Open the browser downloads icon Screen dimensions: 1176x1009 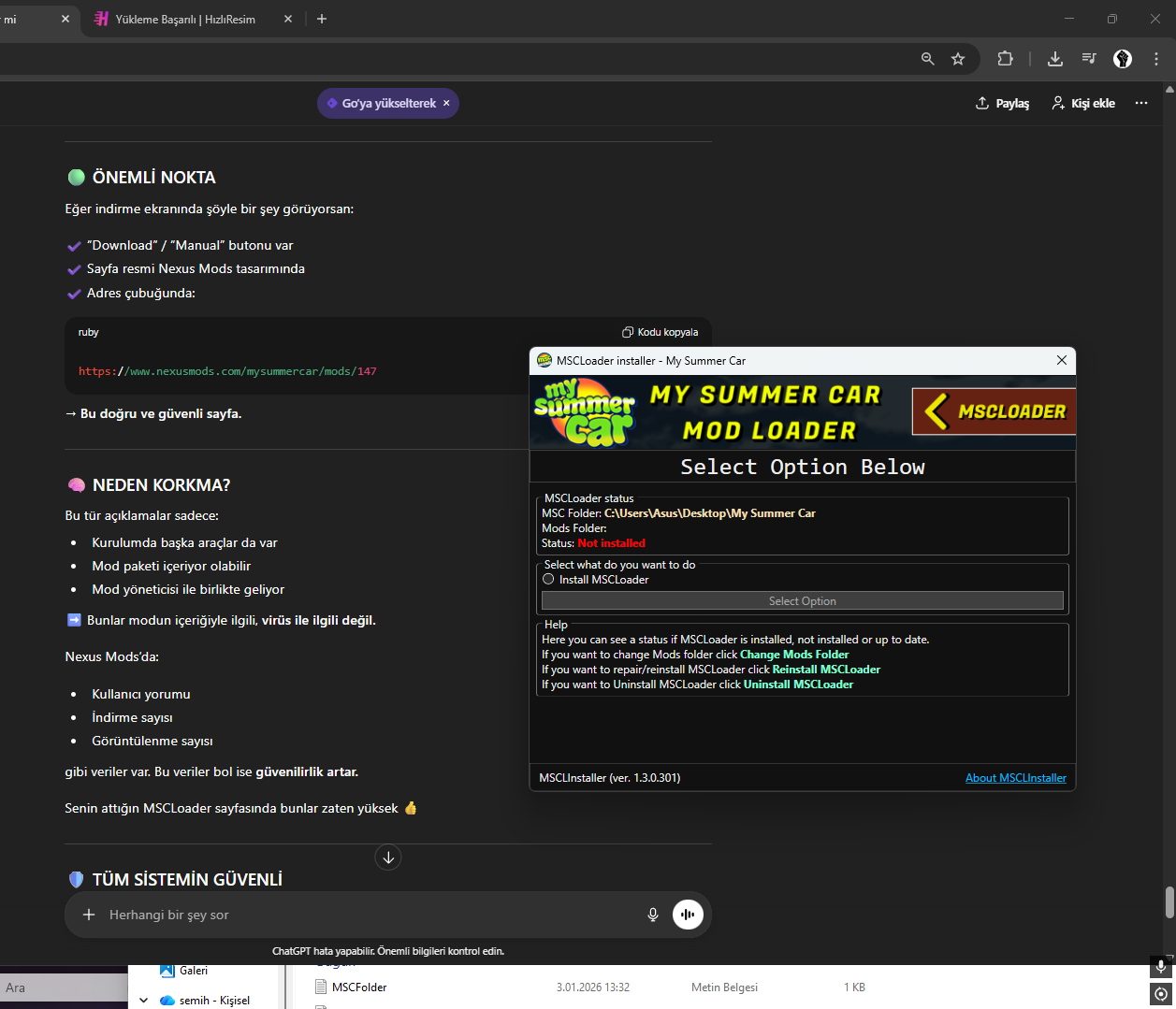point(1055,59)
